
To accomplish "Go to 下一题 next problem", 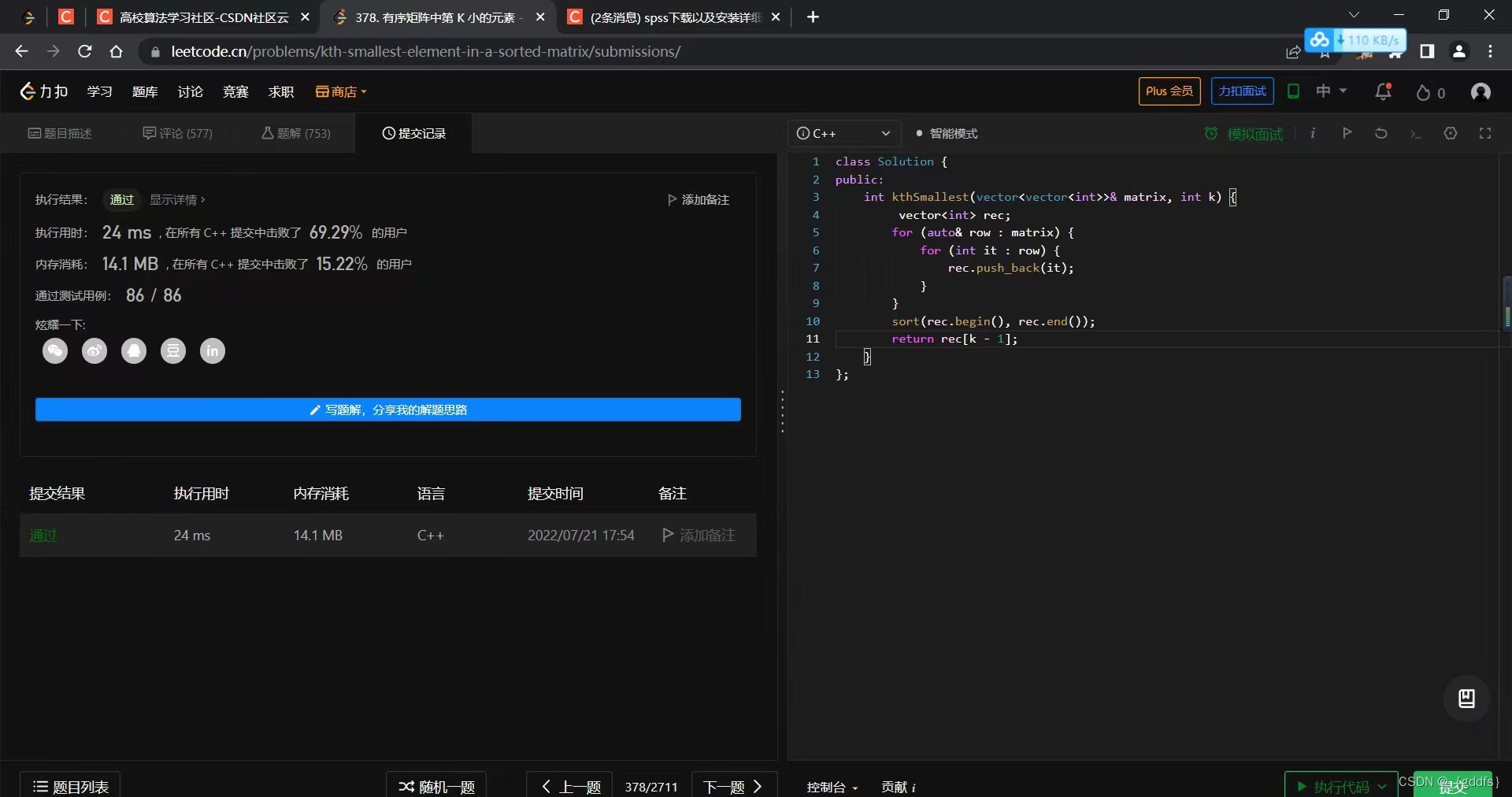I will (734, 786).
